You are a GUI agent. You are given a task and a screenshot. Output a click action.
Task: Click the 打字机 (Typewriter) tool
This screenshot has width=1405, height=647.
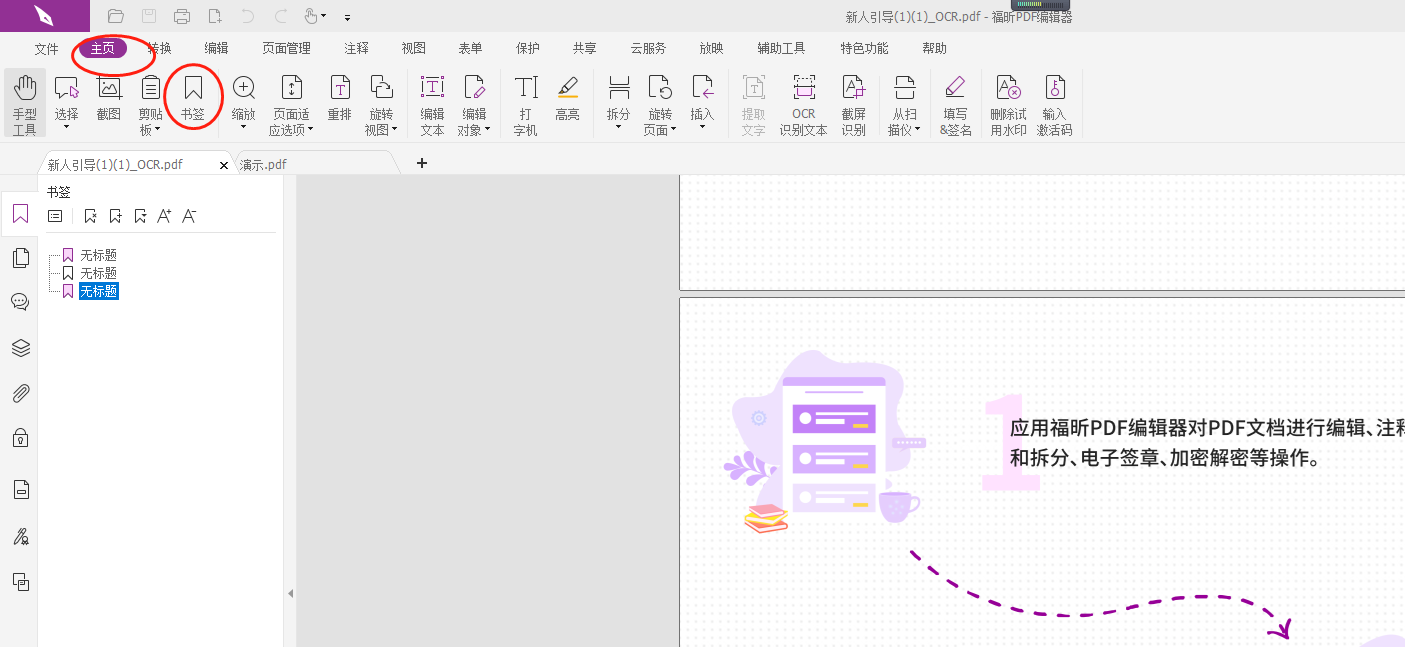coord(525,100)
